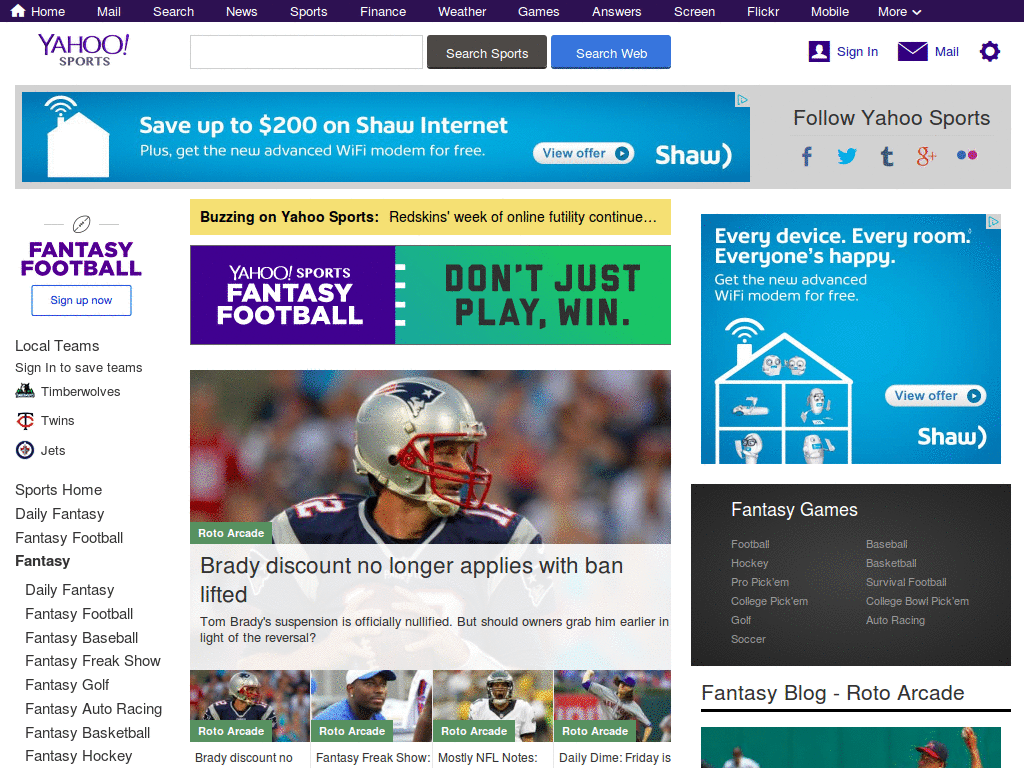
Task: Open News in the top navigation bar
Action: pyautogui.click(x=242, y=12)
